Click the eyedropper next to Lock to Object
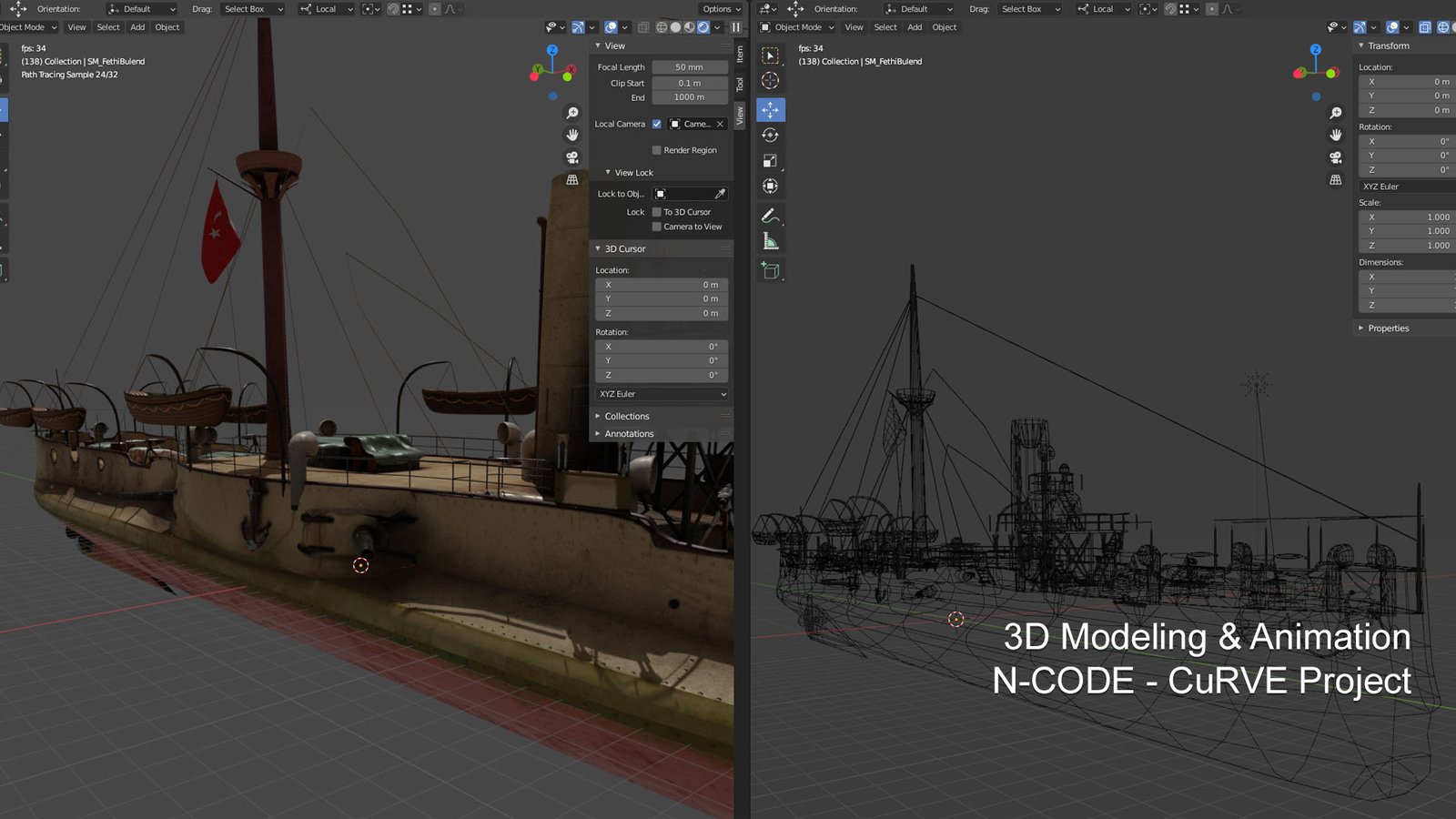The width and height of the screenshot is (1456, 819). pos(720,194)
